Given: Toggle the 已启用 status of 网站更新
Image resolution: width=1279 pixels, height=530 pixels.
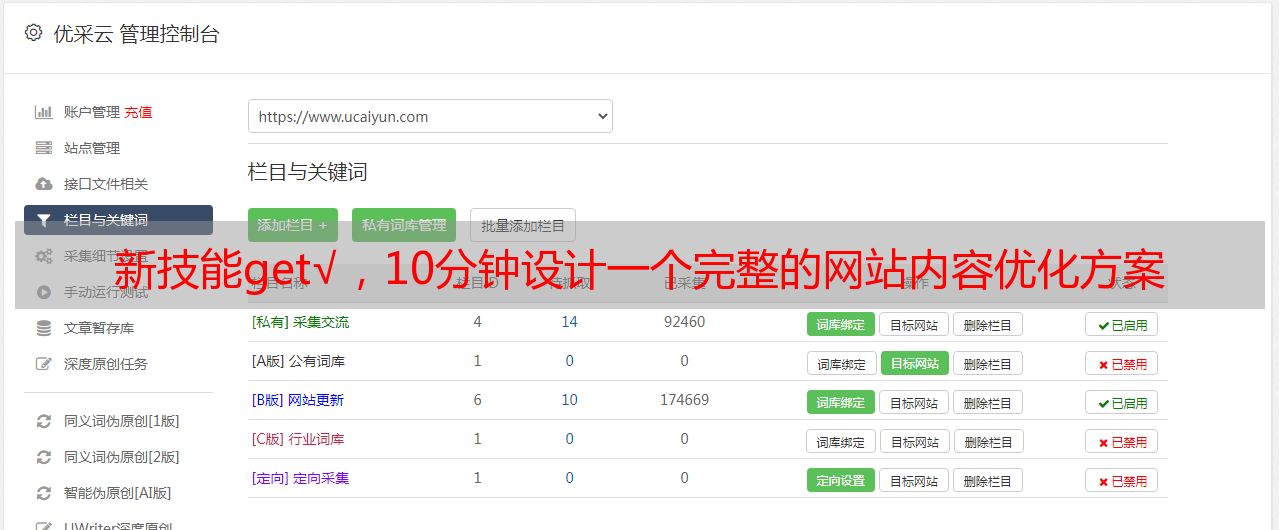Looking at the screenshot, I should (1121, 402).
